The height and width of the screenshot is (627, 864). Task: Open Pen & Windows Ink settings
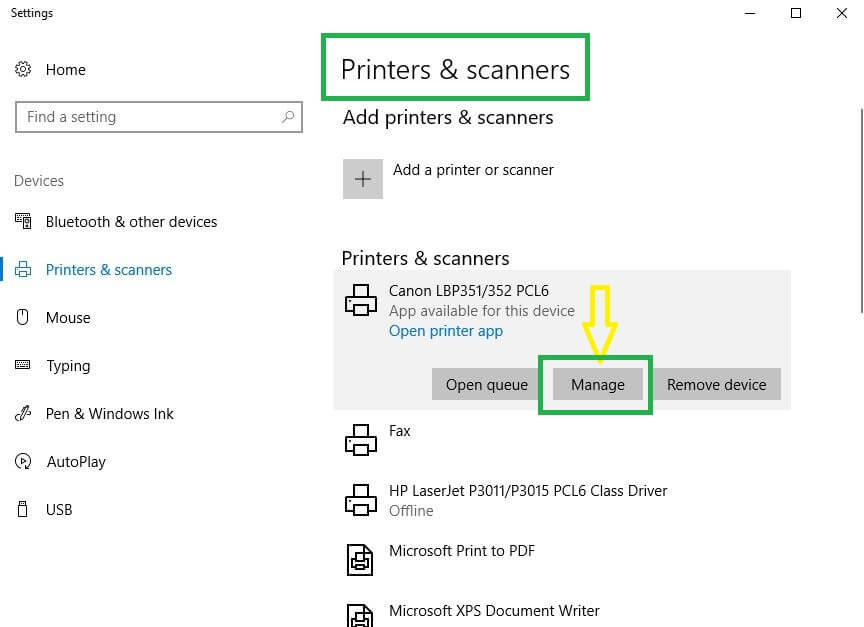tap(110, 414)
